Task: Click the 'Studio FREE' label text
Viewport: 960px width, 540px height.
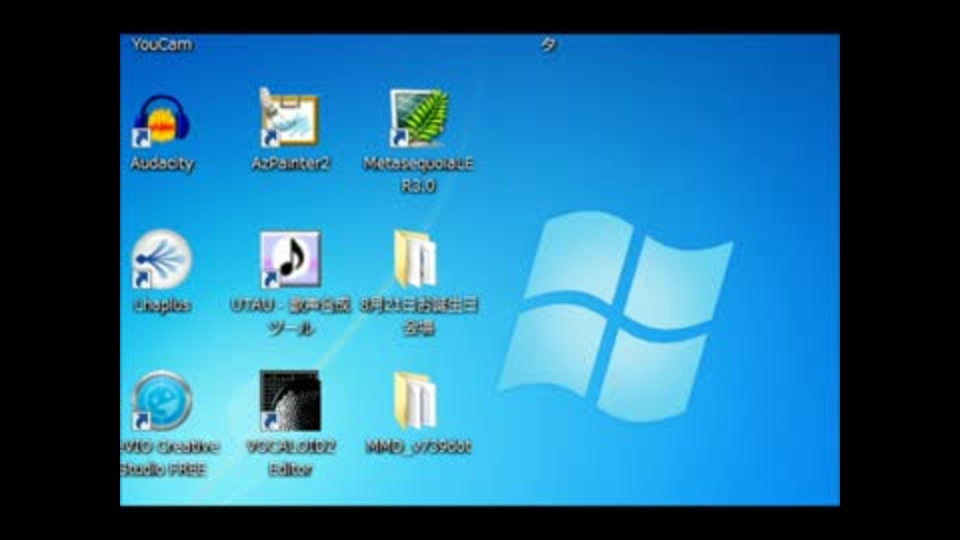Action: (x=163, y=470)
